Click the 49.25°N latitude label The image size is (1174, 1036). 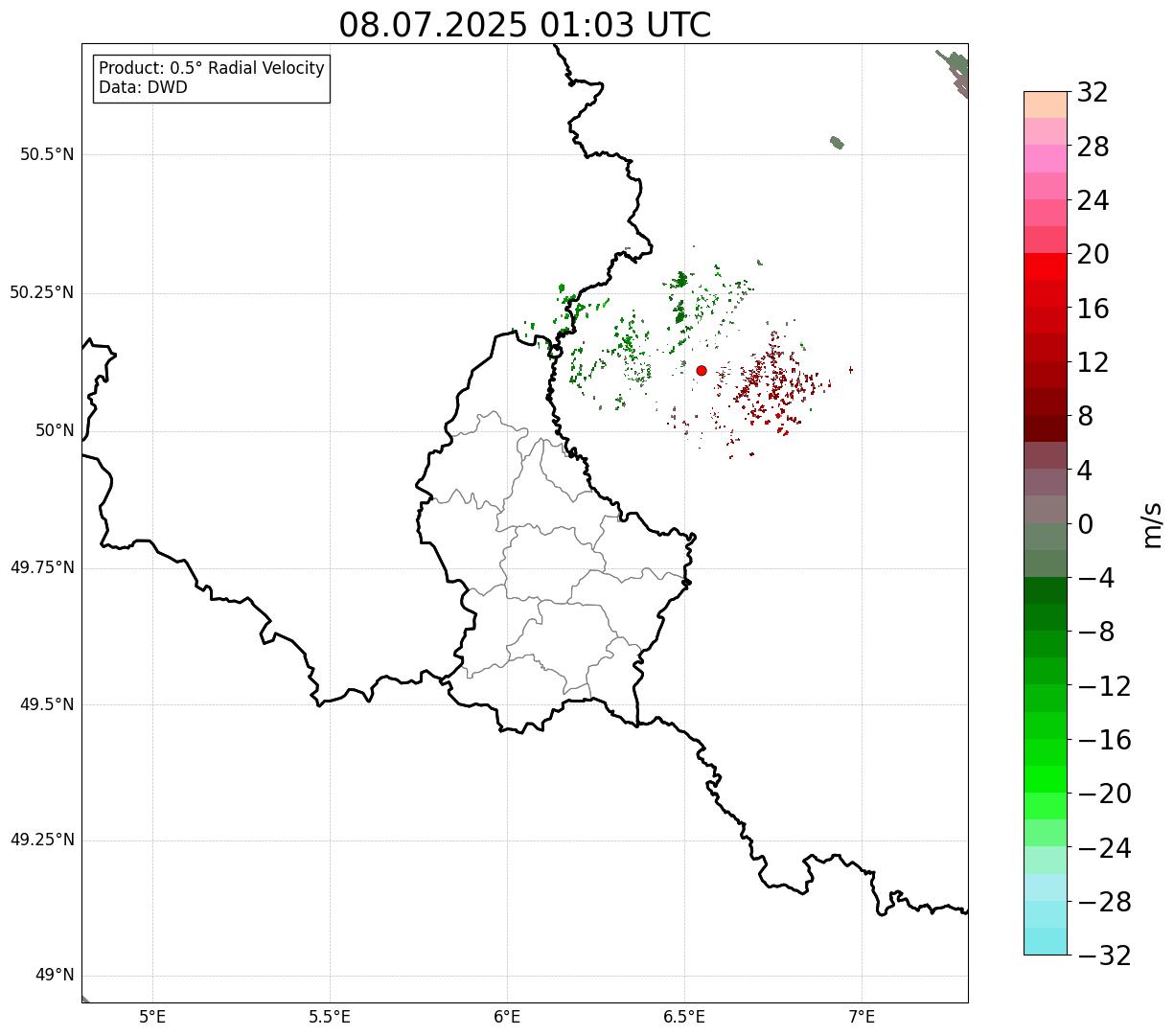42,840
